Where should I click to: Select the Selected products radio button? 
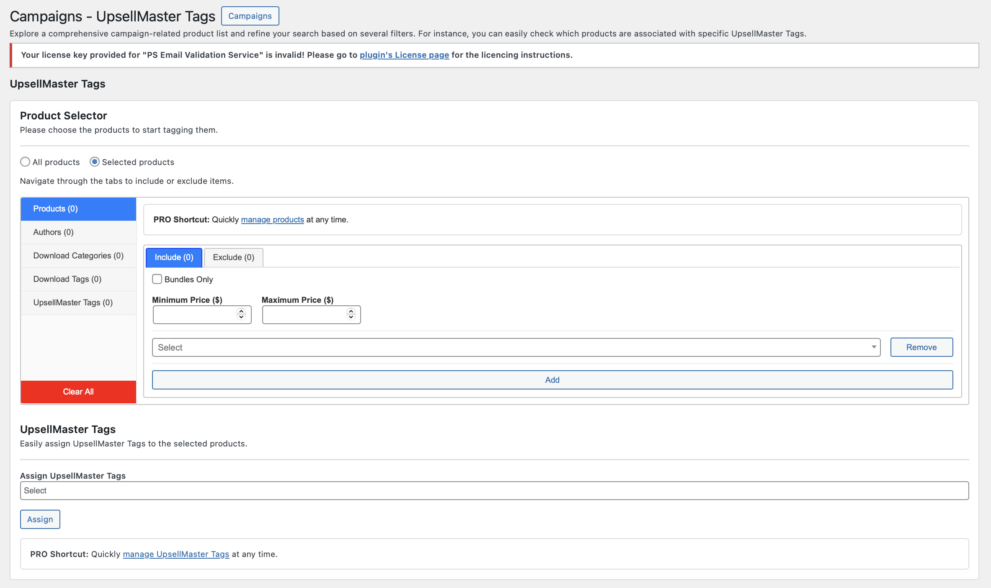tap(95, 161)
